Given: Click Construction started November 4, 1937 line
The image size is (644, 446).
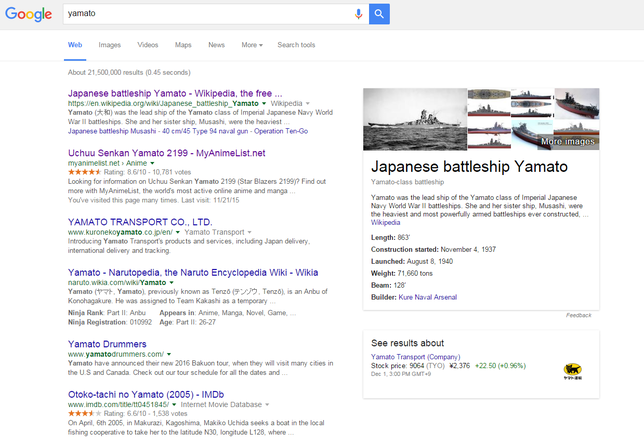Looking at the screenshot, I should coord(433,249).
